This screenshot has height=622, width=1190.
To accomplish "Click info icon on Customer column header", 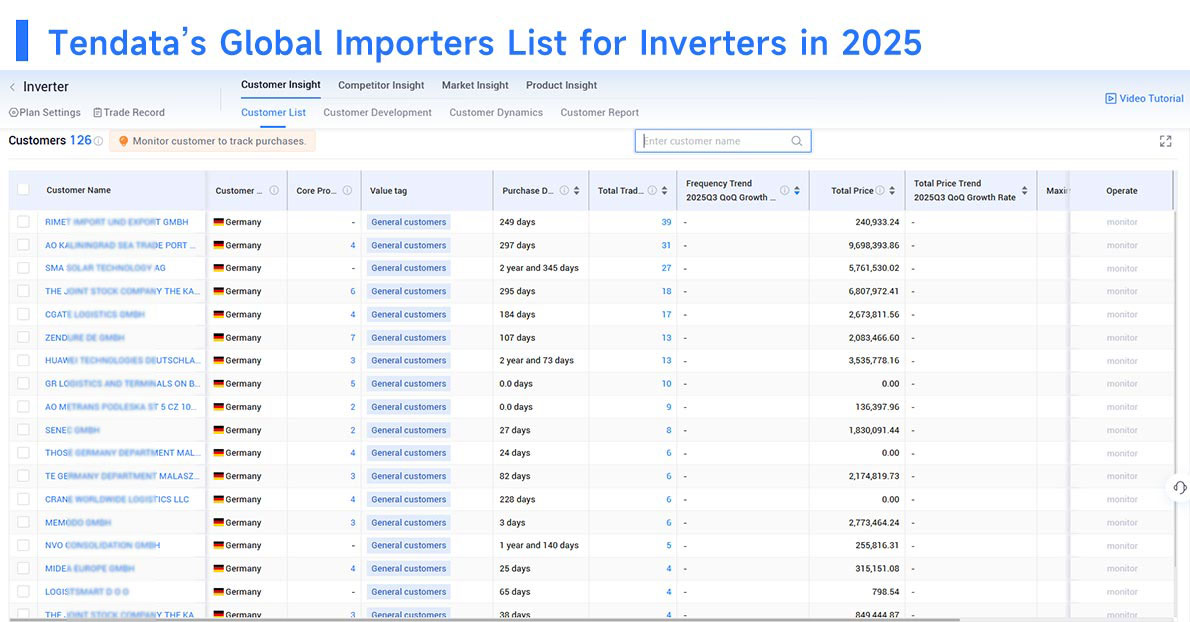I will pos(274,190).
